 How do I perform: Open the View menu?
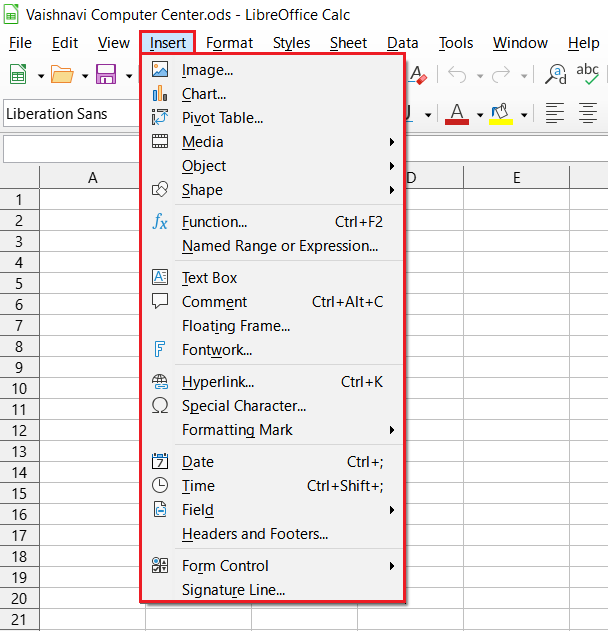tap(114, 43)
